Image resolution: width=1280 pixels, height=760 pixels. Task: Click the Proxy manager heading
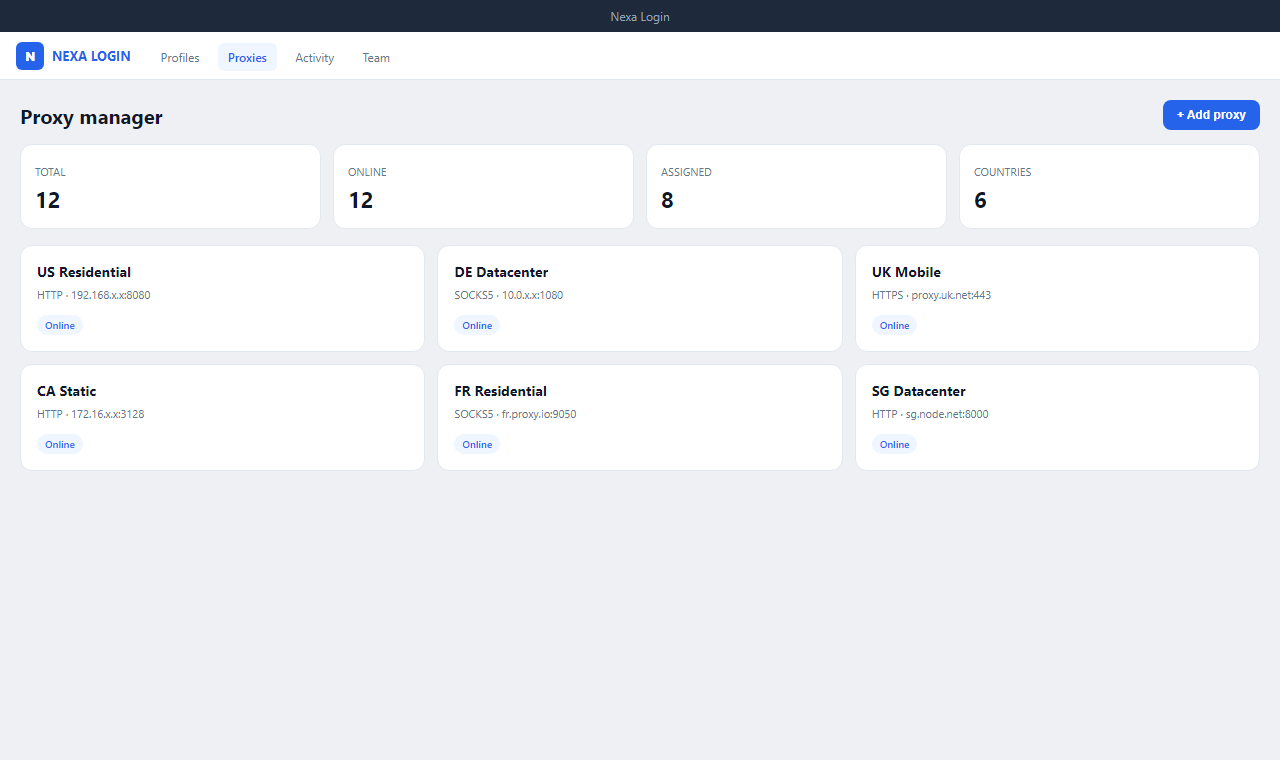coord(91,117)
